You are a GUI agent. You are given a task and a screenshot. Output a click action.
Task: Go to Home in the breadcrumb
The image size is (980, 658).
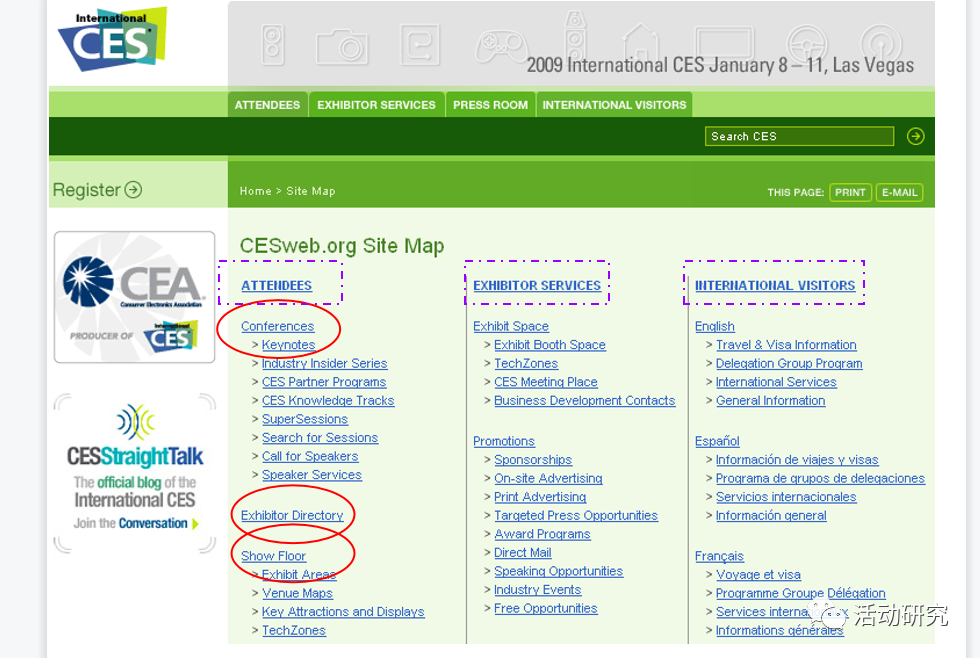click(x=256, y=191)
